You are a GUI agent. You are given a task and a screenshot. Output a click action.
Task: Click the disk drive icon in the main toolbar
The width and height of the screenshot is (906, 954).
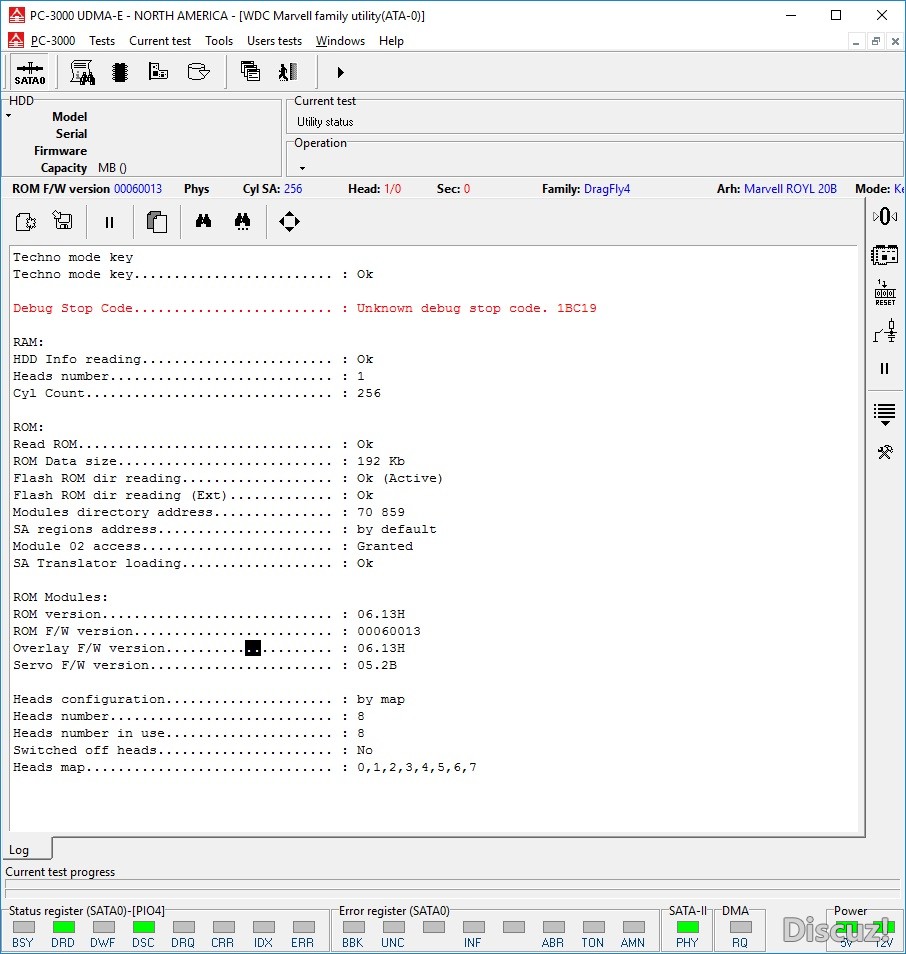[198, 72]
